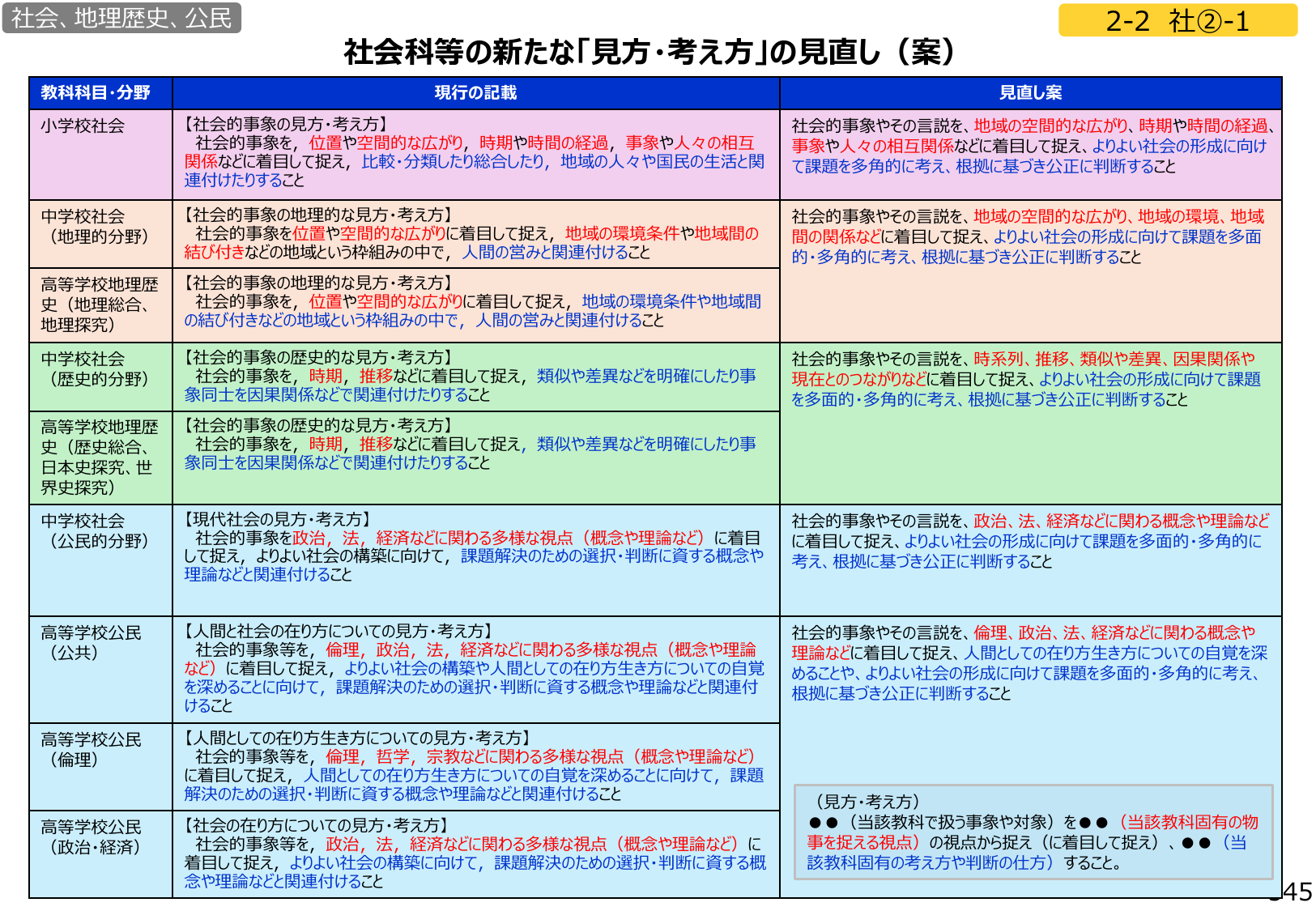This screenshot has height=911, width=1316.
Task: Click the red text 倫理，哲学，宗教などに関わる多様な視点
Action: pyautogui.click(x=539, y=756)
